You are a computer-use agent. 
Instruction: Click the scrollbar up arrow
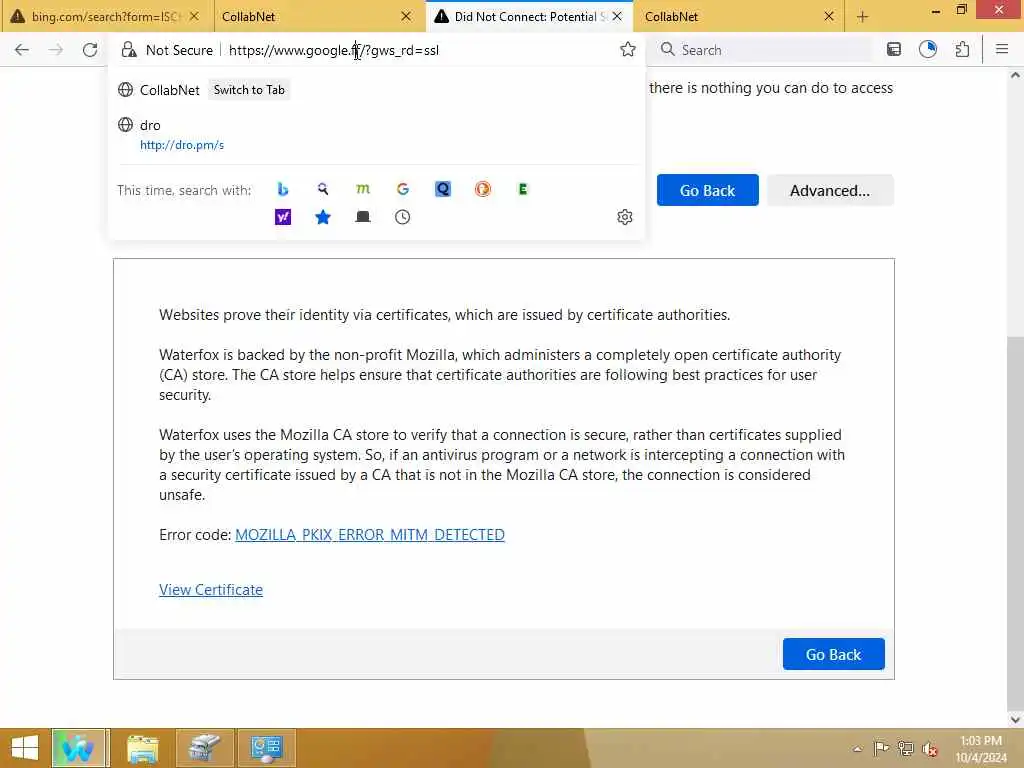(x=1015, y=75)
